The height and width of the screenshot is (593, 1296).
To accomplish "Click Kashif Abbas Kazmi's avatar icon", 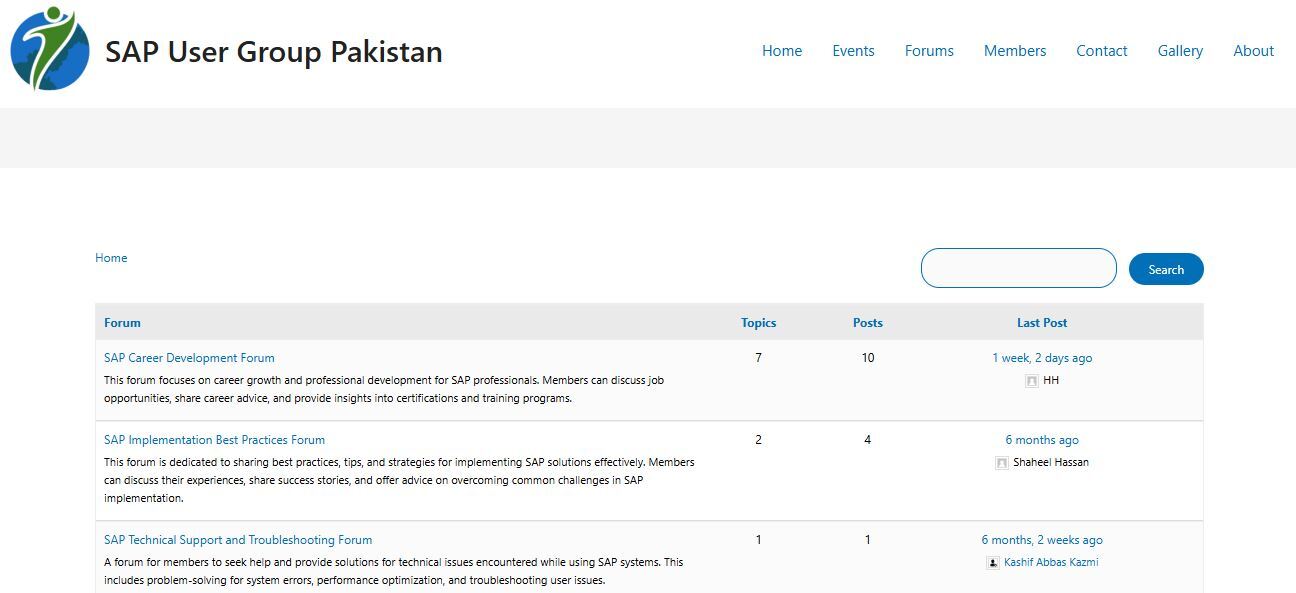I will tap(992, 563).
